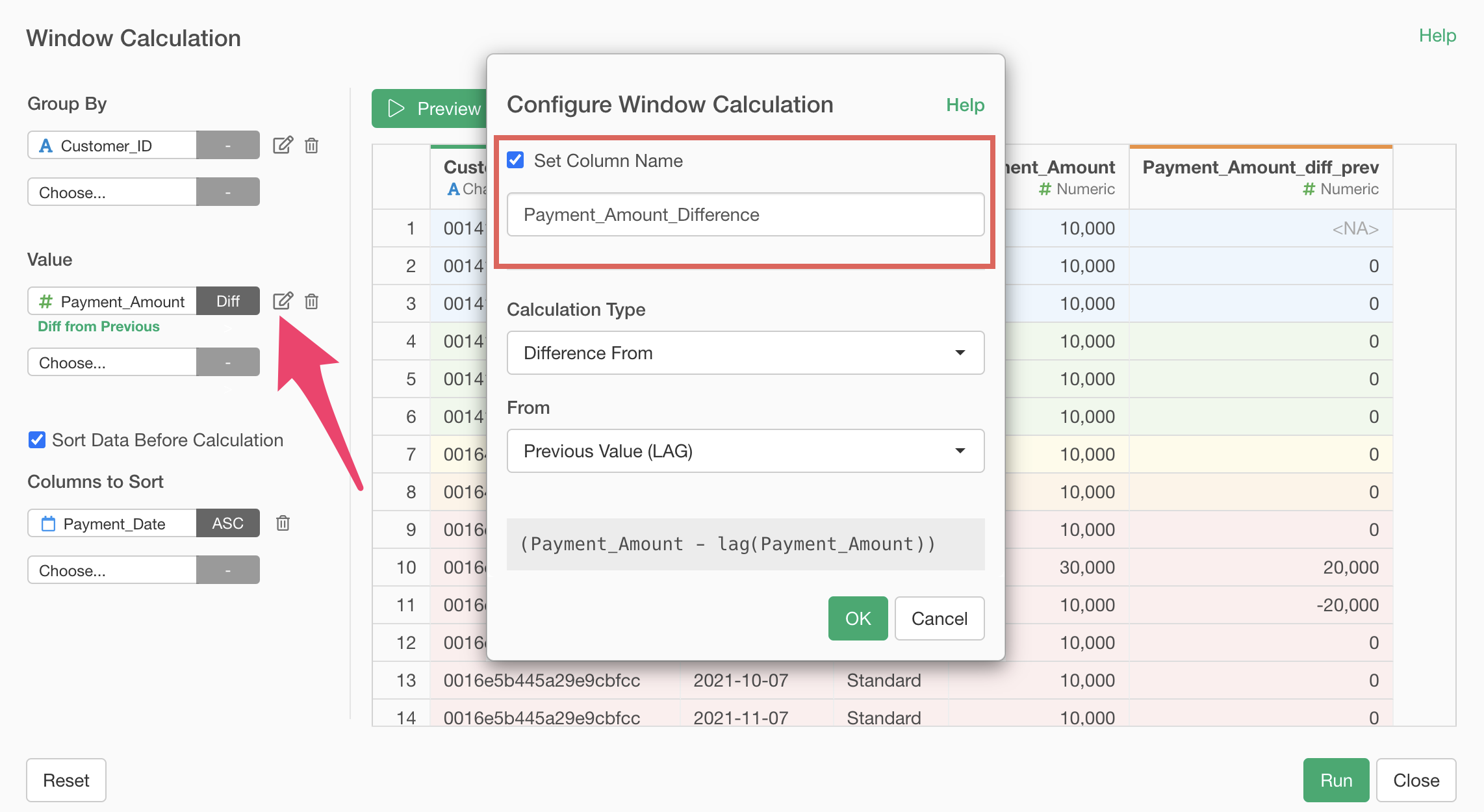Click trash icon beside Payment_Amount Diff
Screen dimensions: 1484x812
tap(312, 301)
